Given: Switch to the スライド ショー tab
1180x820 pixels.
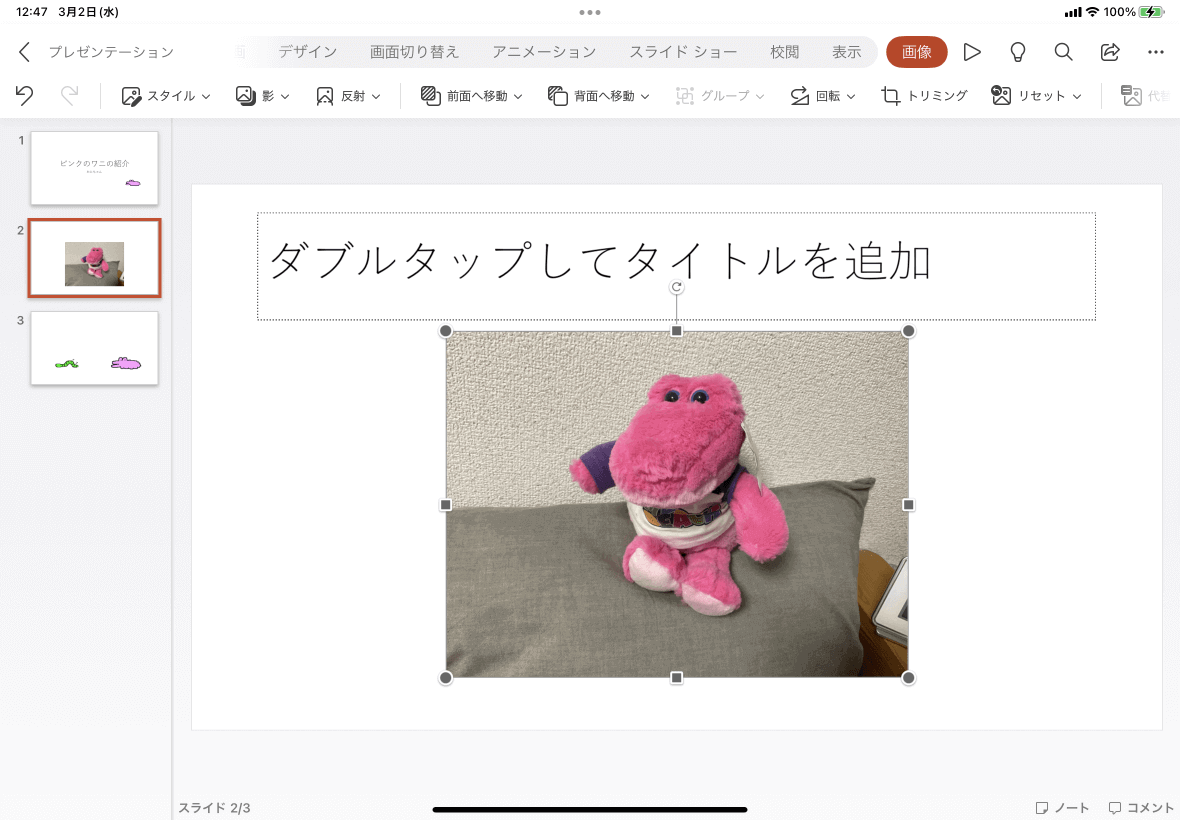Looking at the screenshot, I should [x=683, y=52].
